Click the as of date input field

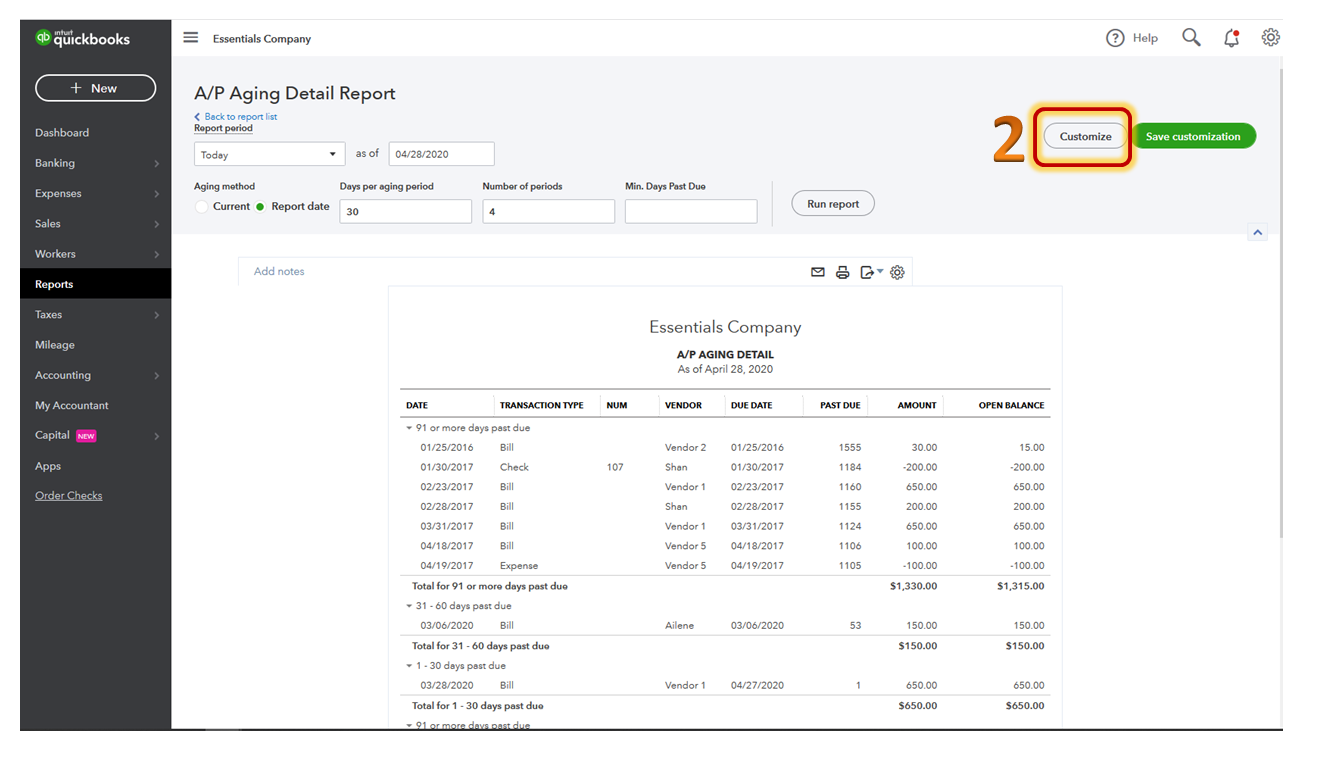click(440, 153)
